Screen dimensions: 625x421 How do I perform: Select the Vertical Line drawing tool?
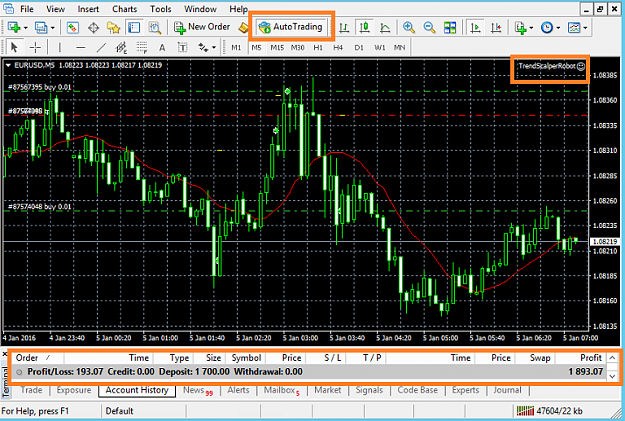pyautogui.click(x=60, y=47)
